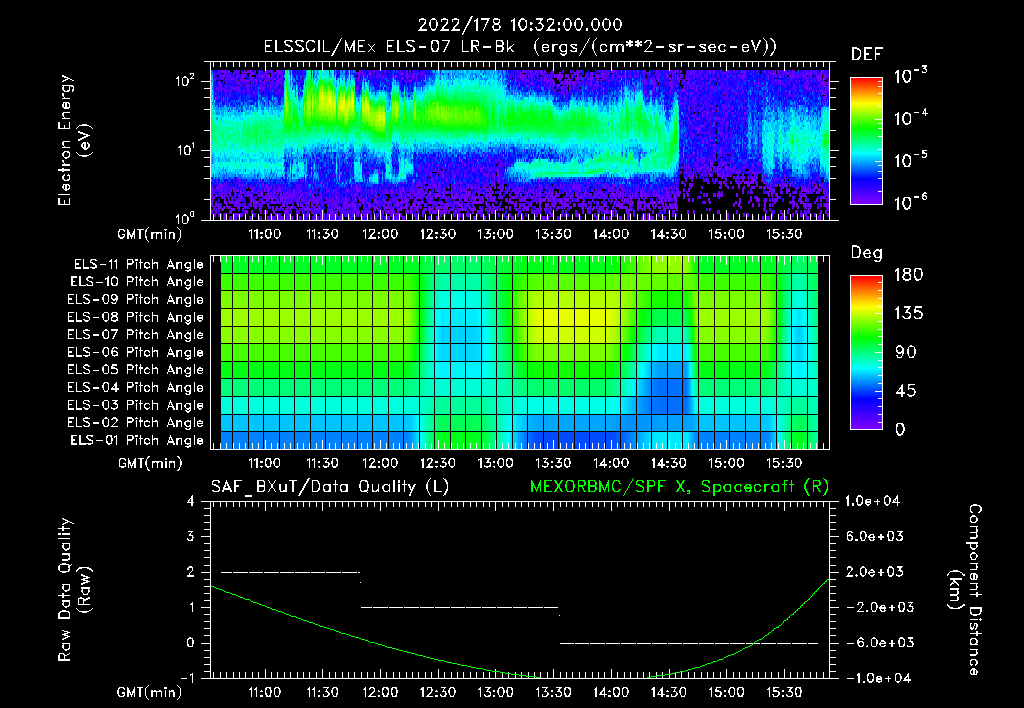Screen dimensions: 1024x708
Task: Click the 10^-6 DEF colorbar value
Action: (x=910, y=201)
